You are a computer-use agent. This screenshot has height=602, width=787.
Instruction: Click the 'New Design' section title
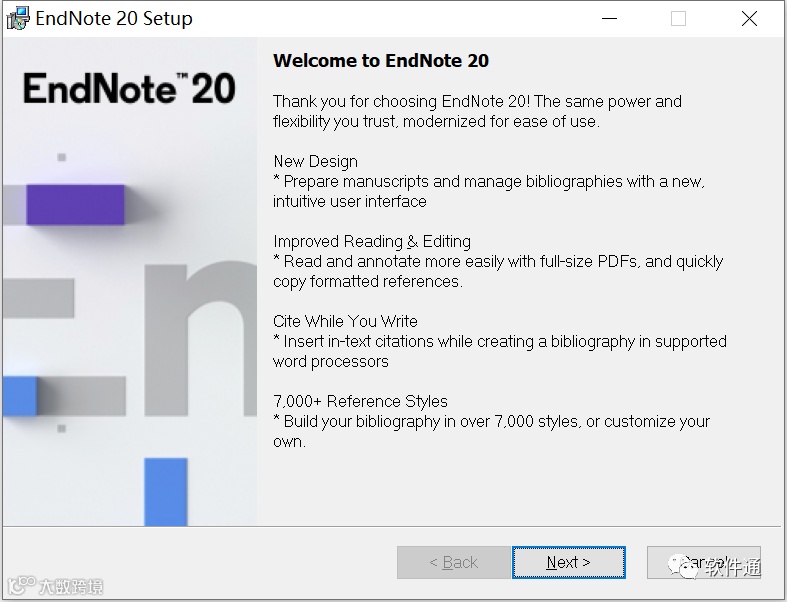(x=316, y=162)
